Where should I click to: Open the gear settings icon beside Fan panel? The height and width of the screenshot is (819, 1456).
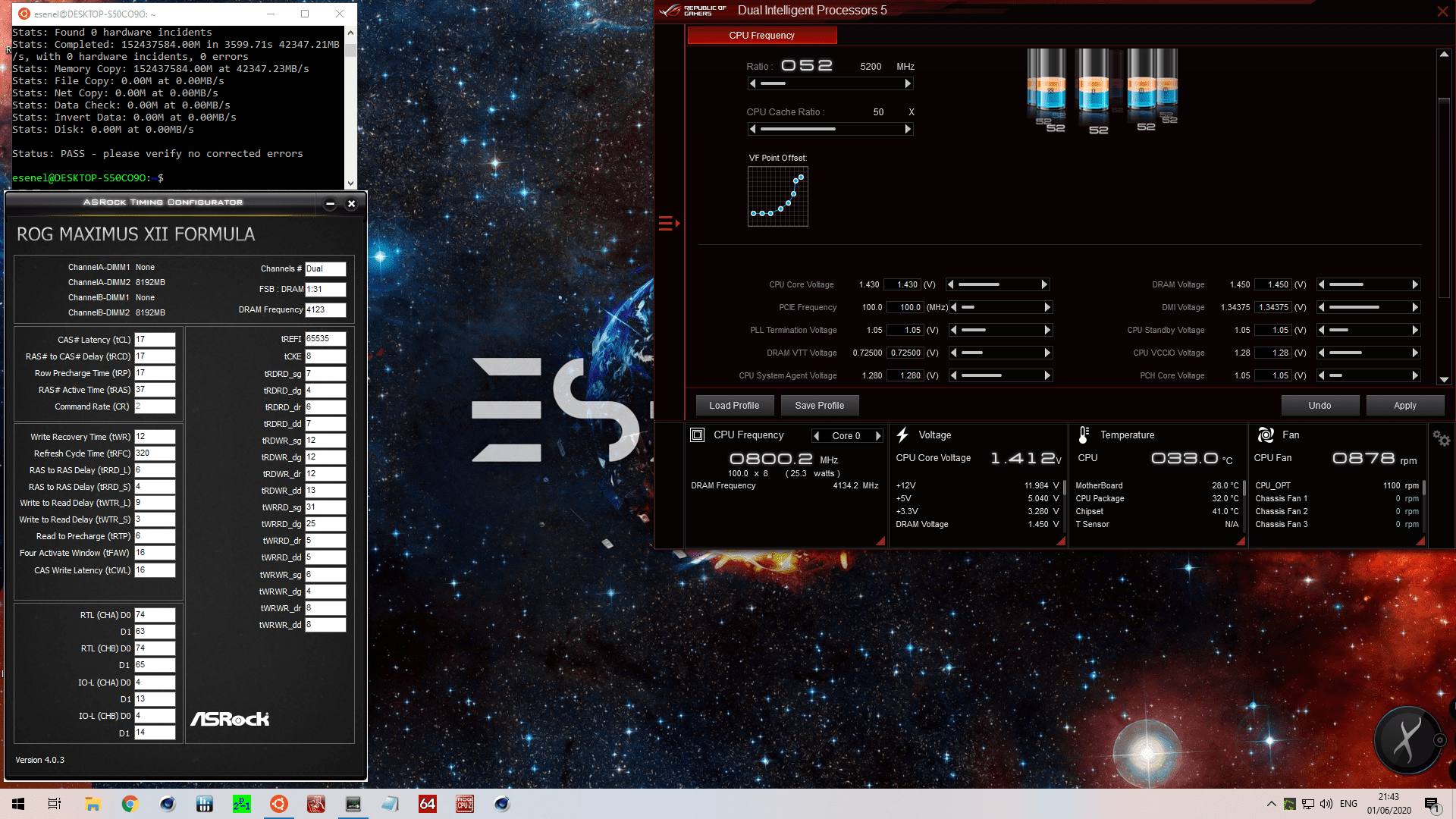pos(1441,438)
